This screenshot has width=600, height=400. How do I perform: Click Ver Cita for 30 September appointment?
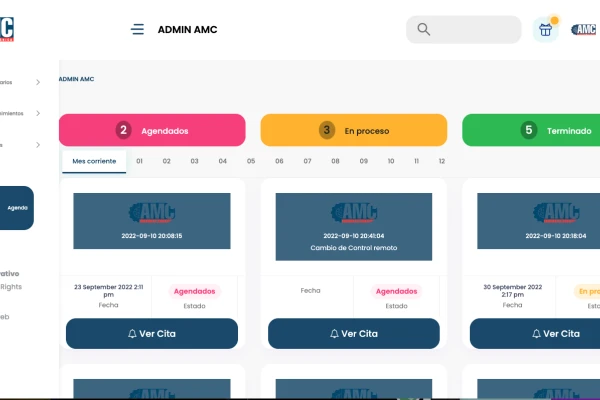[x=535, y=333]
